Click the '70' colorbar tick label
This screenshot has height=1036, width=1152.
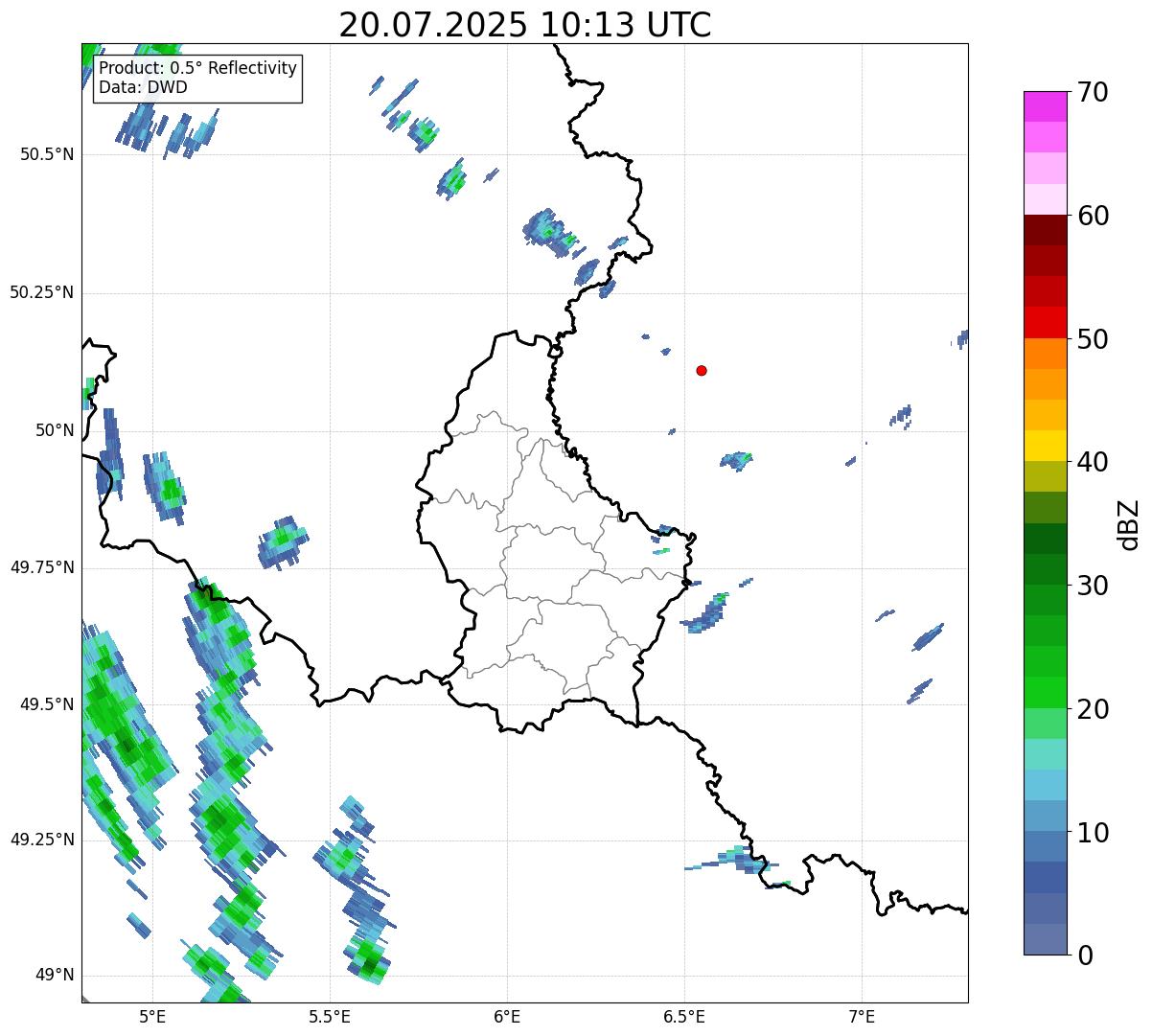(1094, 92)
